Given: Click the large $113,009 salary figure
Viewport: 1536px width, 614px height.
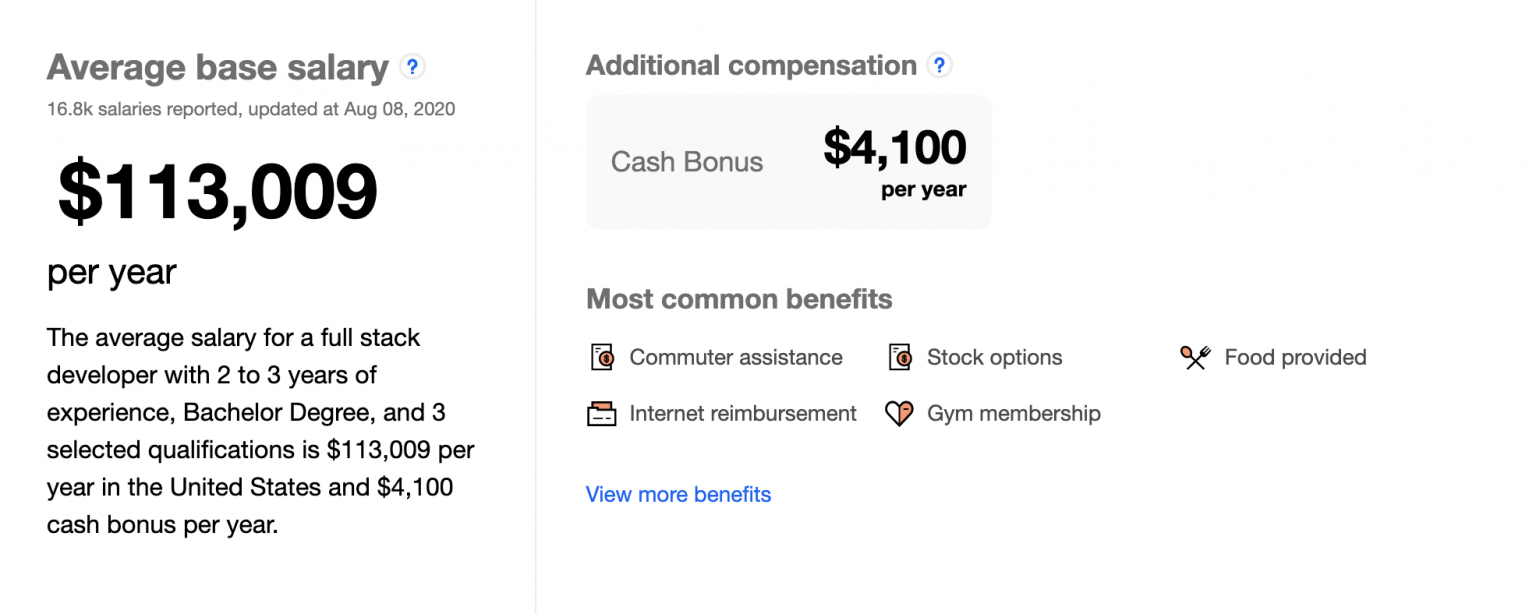Looking at the screenshot, I should click(x=218, y=191).
